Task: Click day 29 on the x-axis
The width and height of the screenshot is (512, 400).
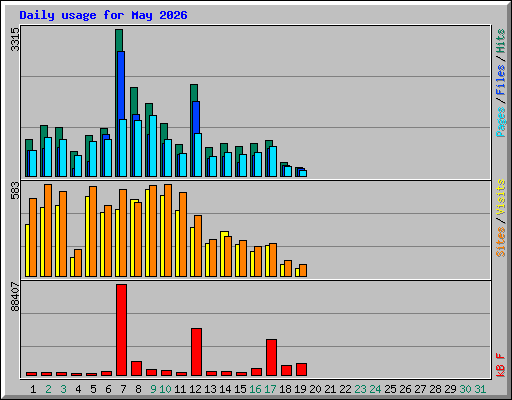Action: 450,389
